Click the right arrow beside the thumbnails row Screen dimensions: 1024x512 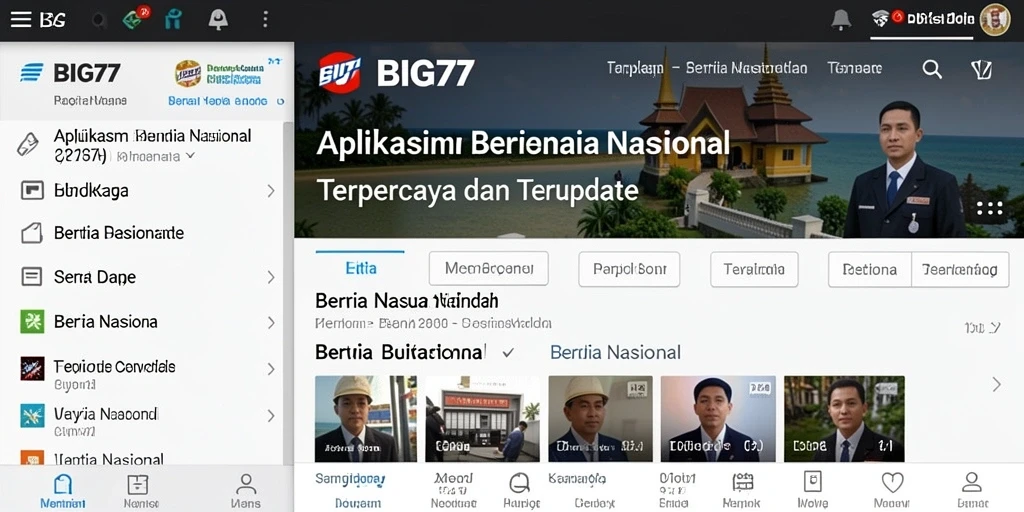[996, 385]
